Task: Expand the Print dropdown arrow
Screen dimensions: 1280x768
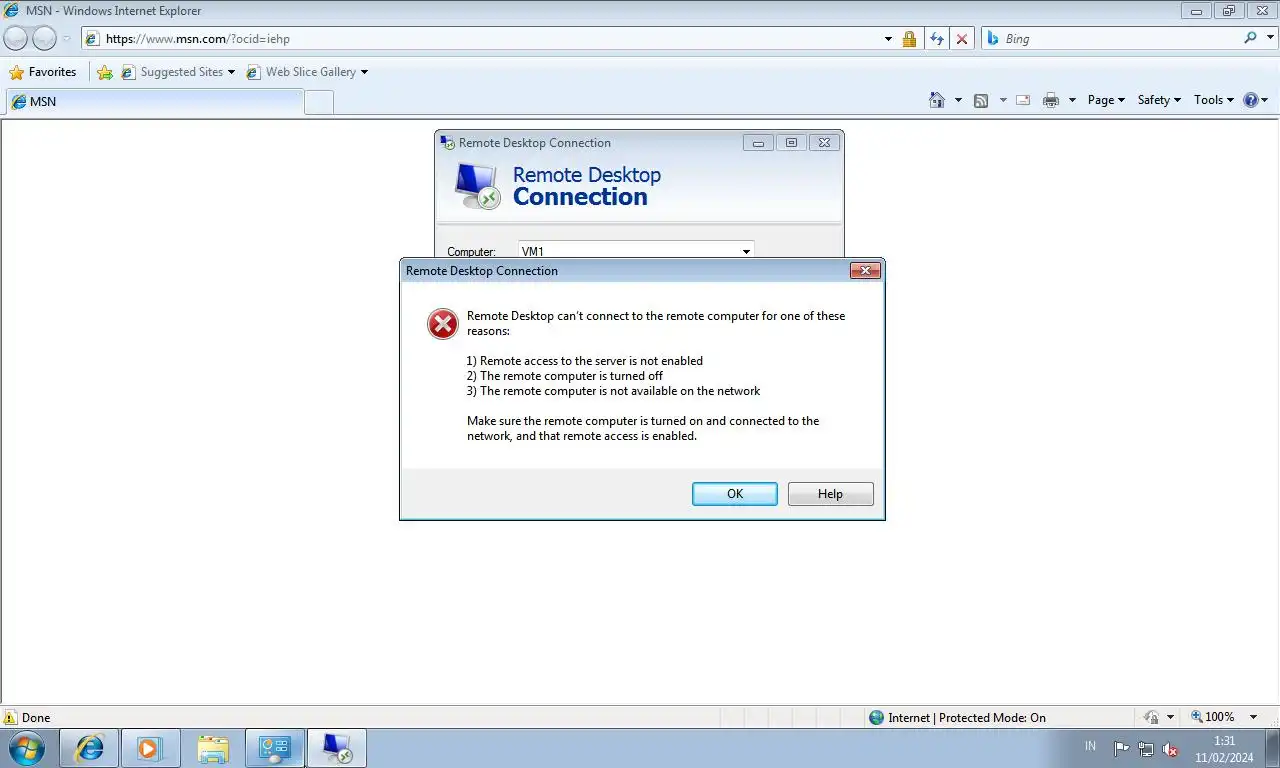Action: click(x=1072, y=100)
